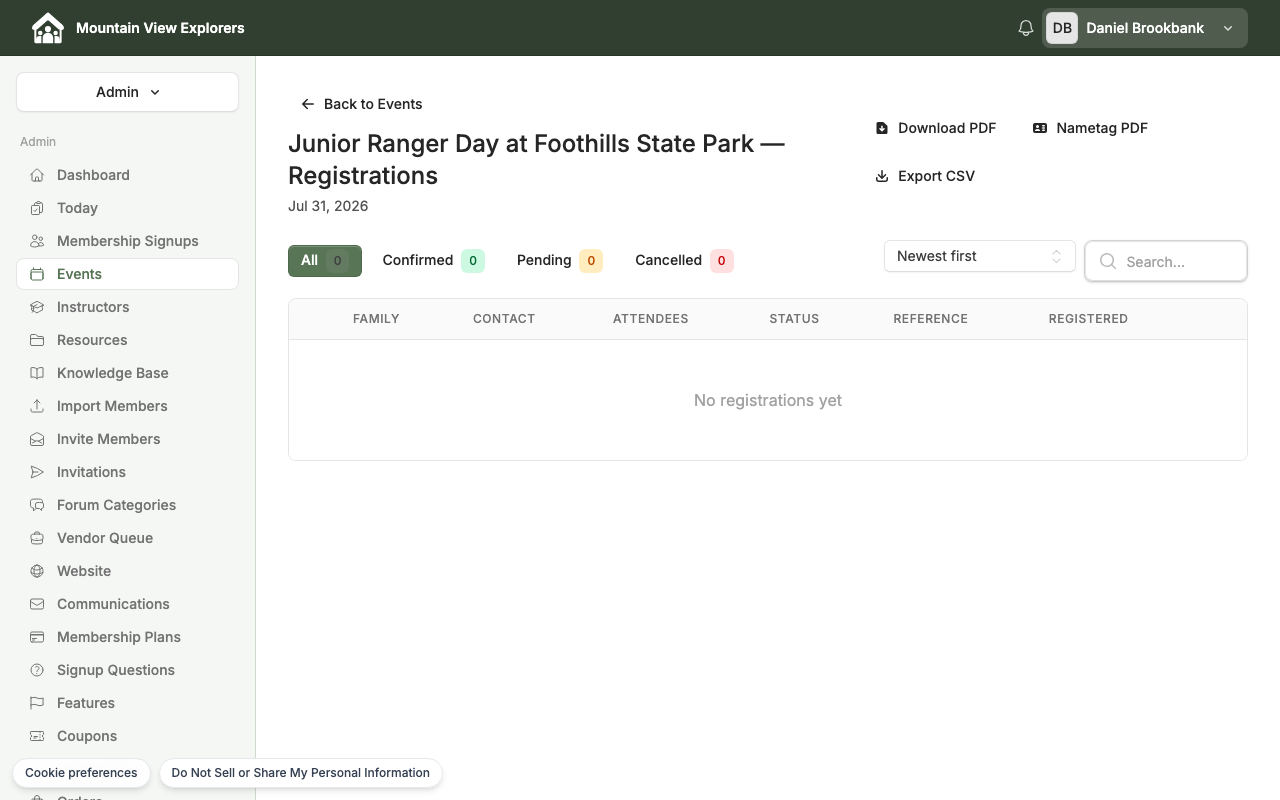This screenshot has width=1280, height=800.
Task: Click the Export CSV download icon
Action: (882, 176)
